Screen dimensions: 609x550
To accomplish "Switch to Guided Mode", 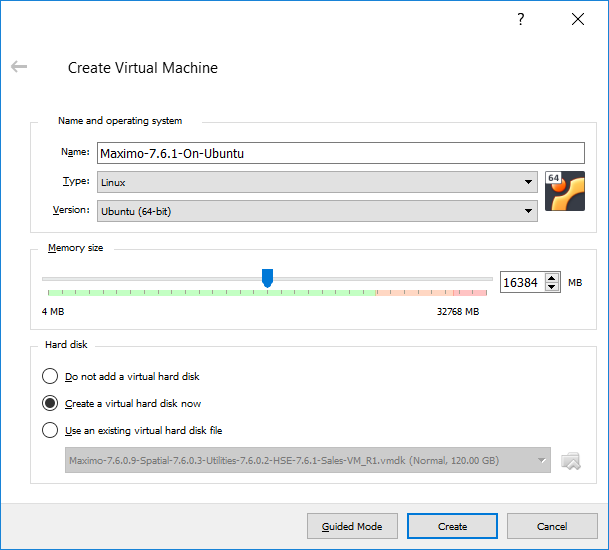I will 352,526.
